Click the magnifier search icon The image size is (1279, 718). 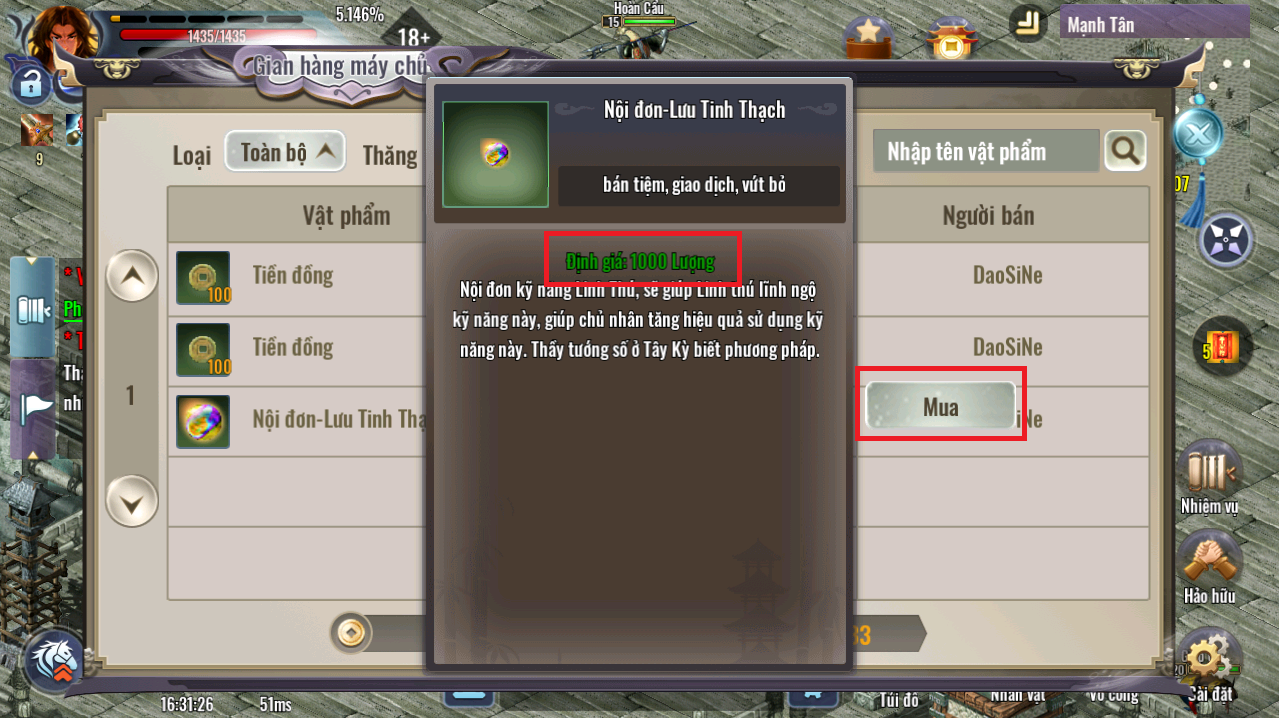tap(1125, 151)
